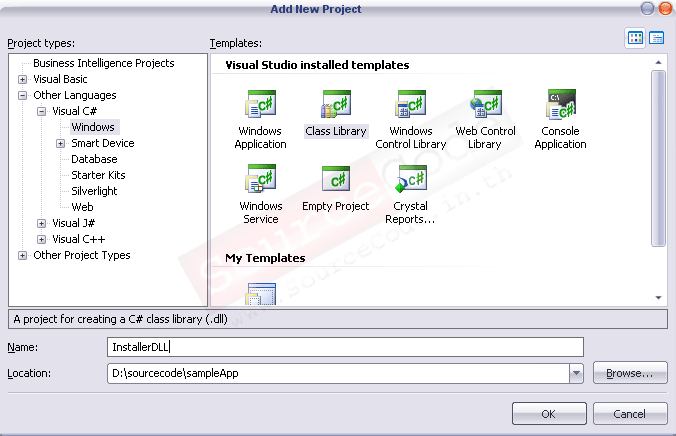Click the Console Application label text
676x436 pixels.
[560, 138]
